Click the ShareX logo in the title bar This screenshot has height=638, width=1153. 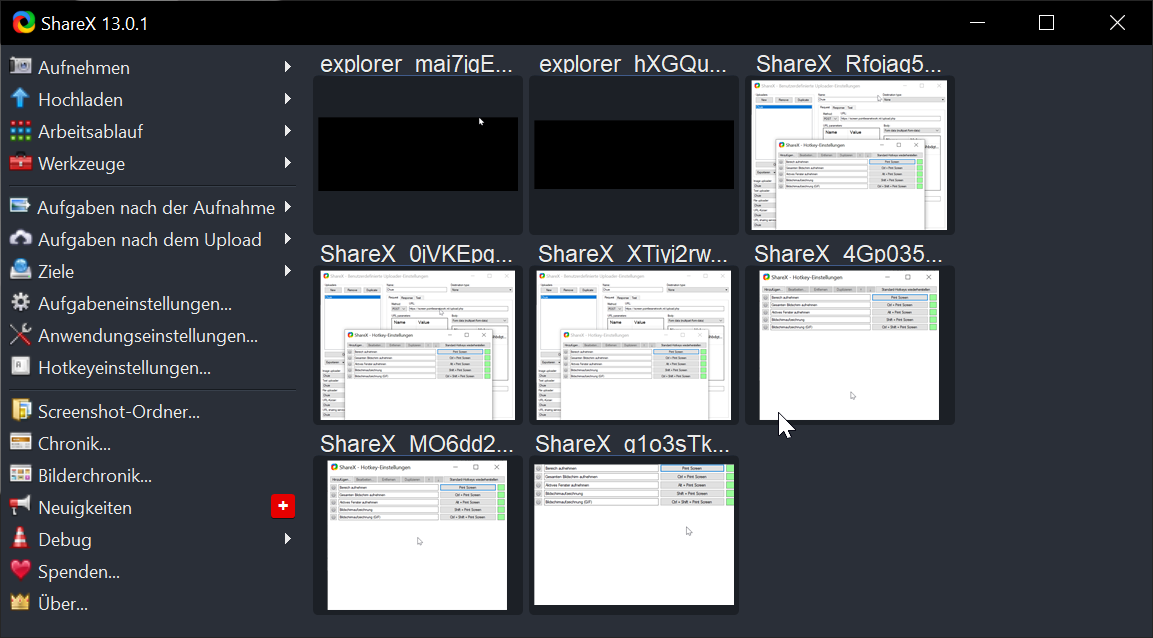pyautogui.click(x=24, y=23)
